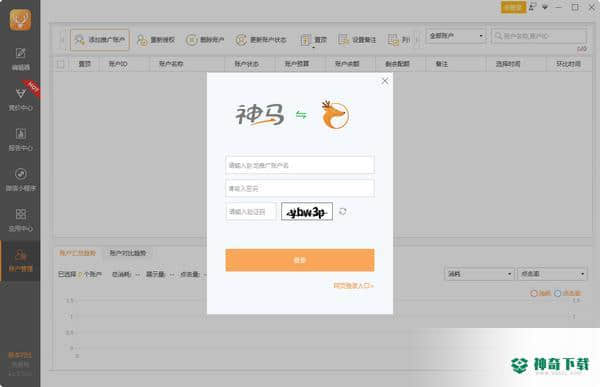The width and height of the screenshot is (600, 387).
Task: Sort by the account ID column header
Action: click(118, 64)
